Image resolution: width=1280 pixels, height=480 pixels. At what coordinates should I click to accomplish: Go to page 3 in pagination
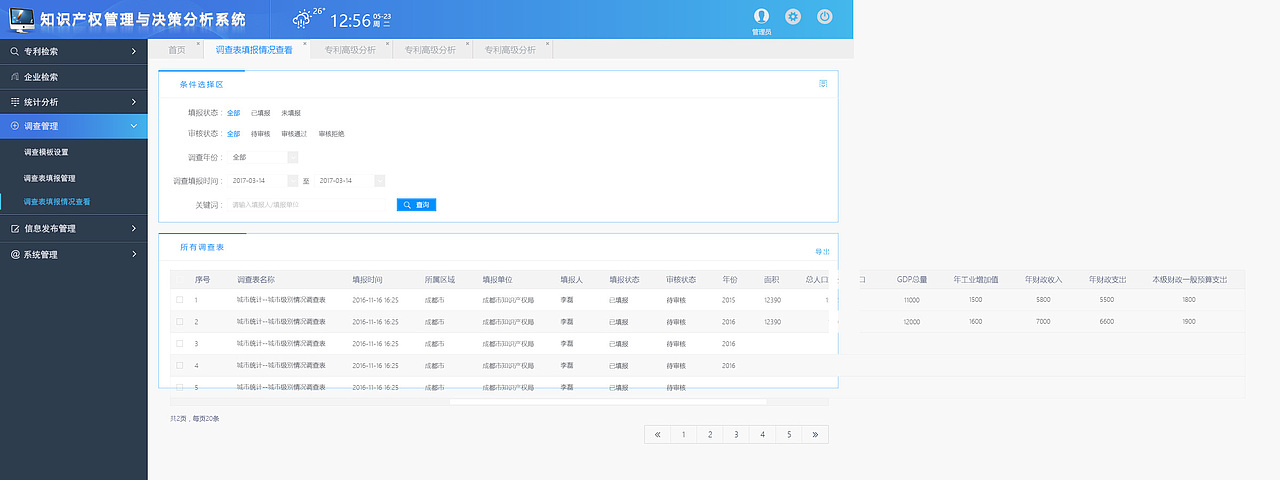736,434
